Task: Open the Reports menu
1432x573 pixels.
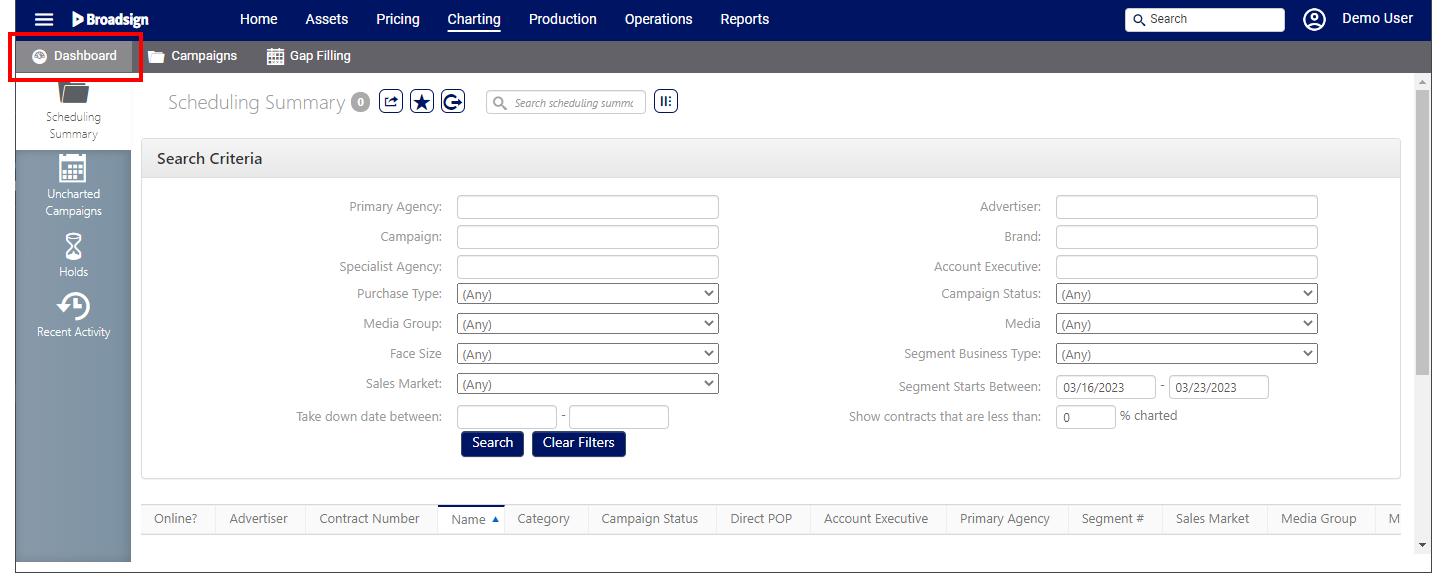Action: coord(744,19)
